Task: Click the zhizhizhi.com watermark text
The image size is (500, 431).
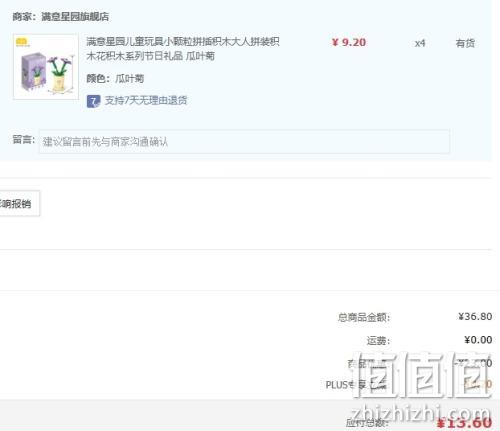Action: click(x=422, y=413)
